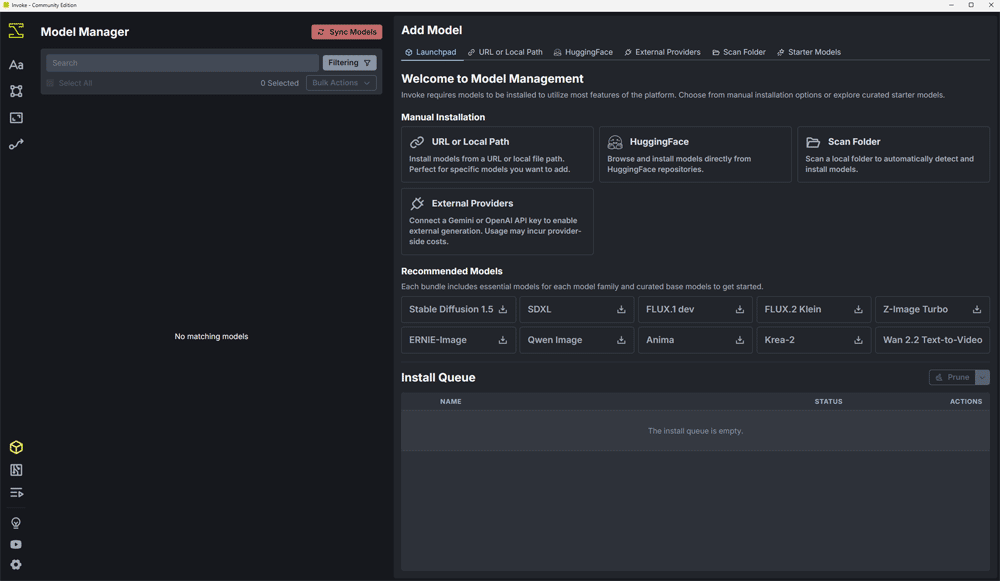
Task: Open the Upscaling tab icon
Action: coord(16,118)
